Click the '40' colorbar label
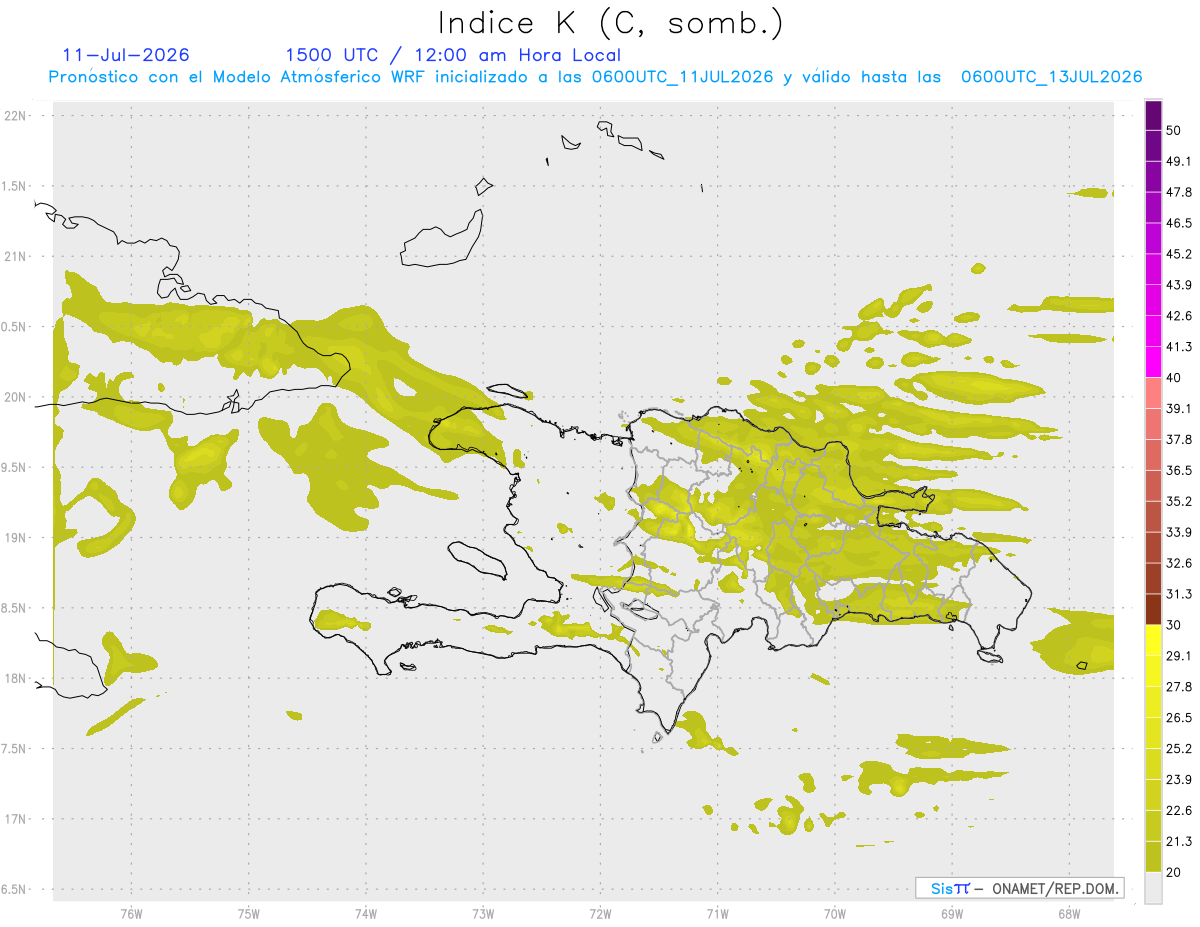 [x=1175, y=378]
